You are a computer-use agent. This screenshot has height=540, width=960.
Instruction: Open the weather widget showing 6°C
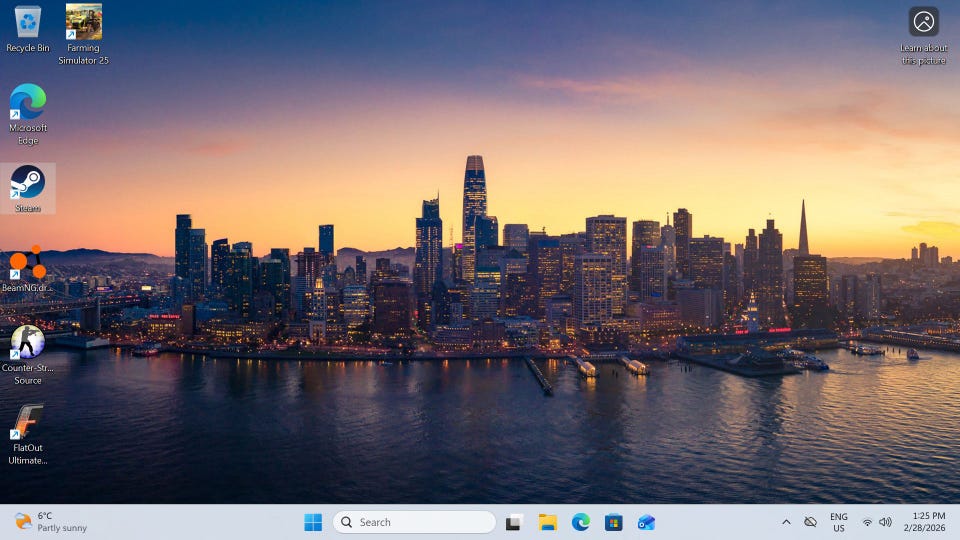coord(50,522)
